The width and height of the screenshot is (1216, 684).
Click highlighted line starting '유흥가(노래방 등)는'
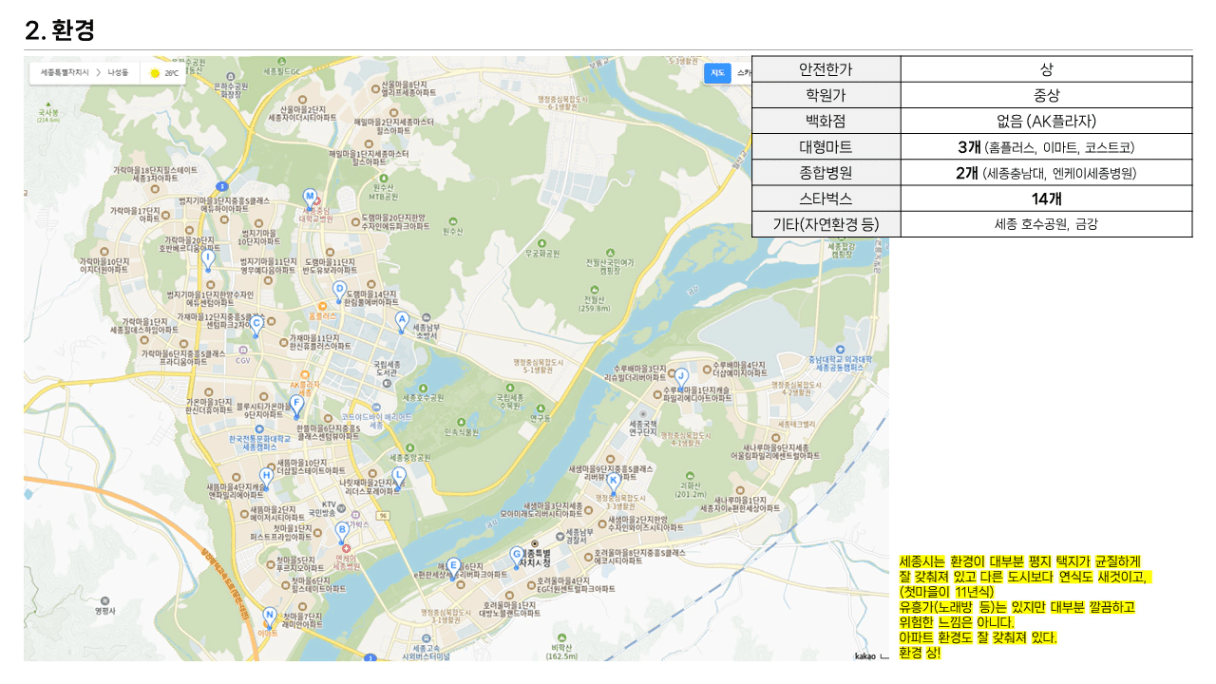tap(1017, 607)
